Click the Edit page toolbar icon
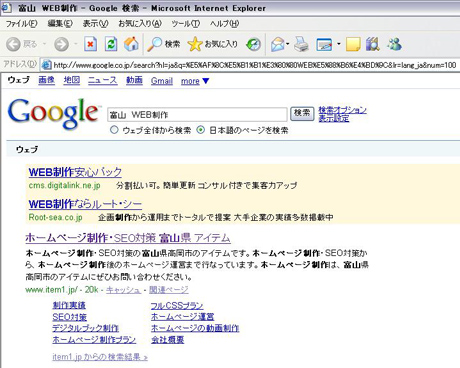The width and height of the screenshot is (460, 368). tap(324, 44)
